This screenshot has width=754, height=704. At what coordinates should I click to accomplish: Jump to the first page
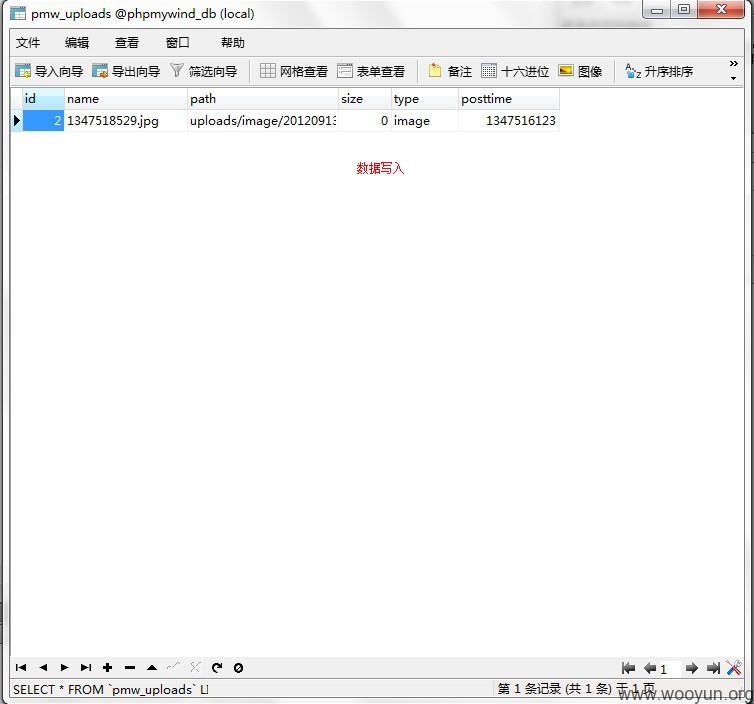tap(628, 668)
